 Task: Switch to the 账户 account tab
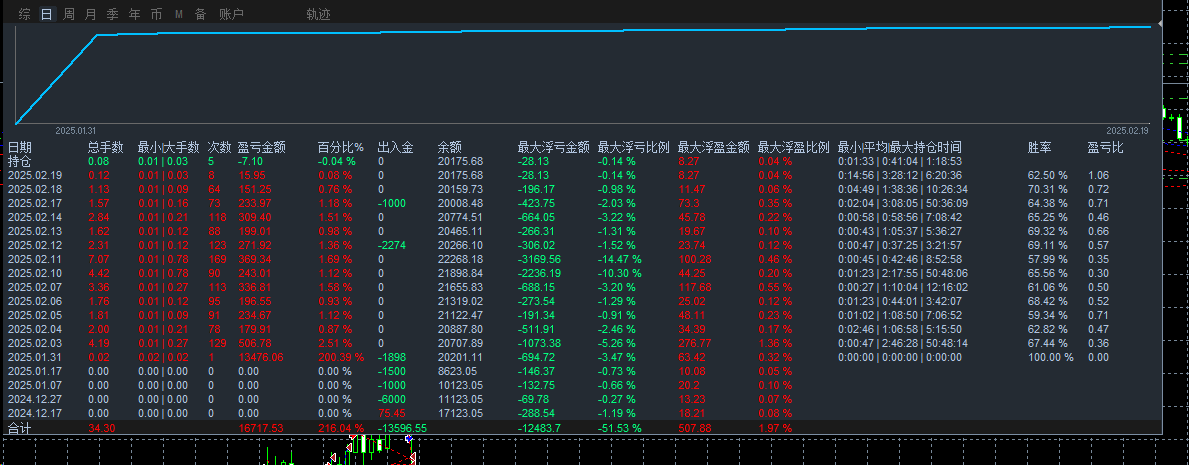point(231,14)
